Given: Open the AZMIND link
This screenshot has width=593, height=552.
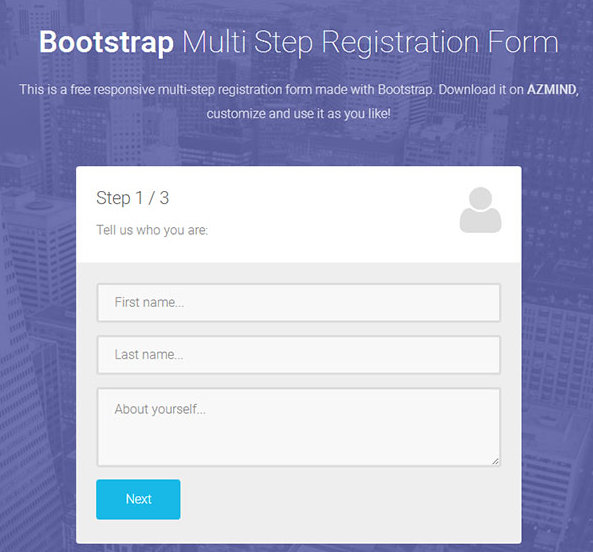Looking at the screenshot, I should click(551, 90).
